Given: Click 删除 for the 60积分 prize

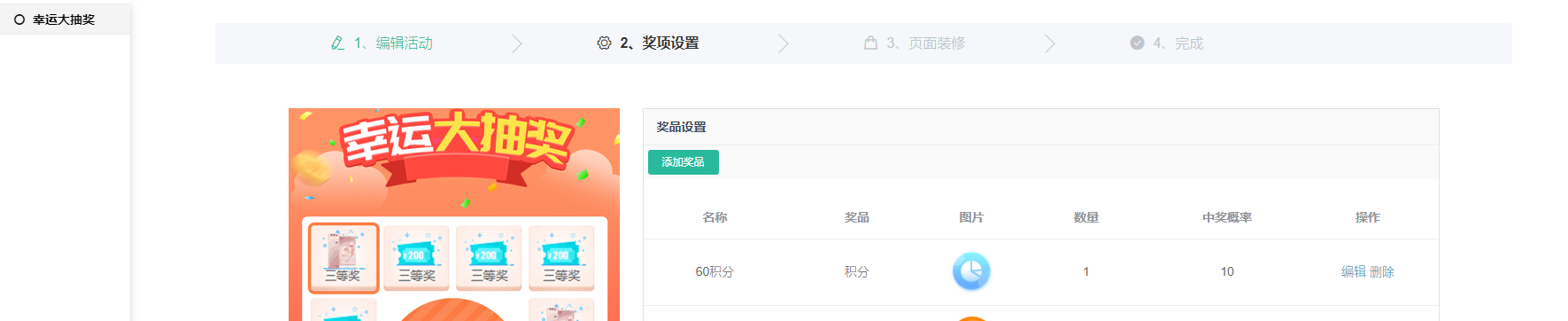Looking at the screenshot, I should [1382, 271].
